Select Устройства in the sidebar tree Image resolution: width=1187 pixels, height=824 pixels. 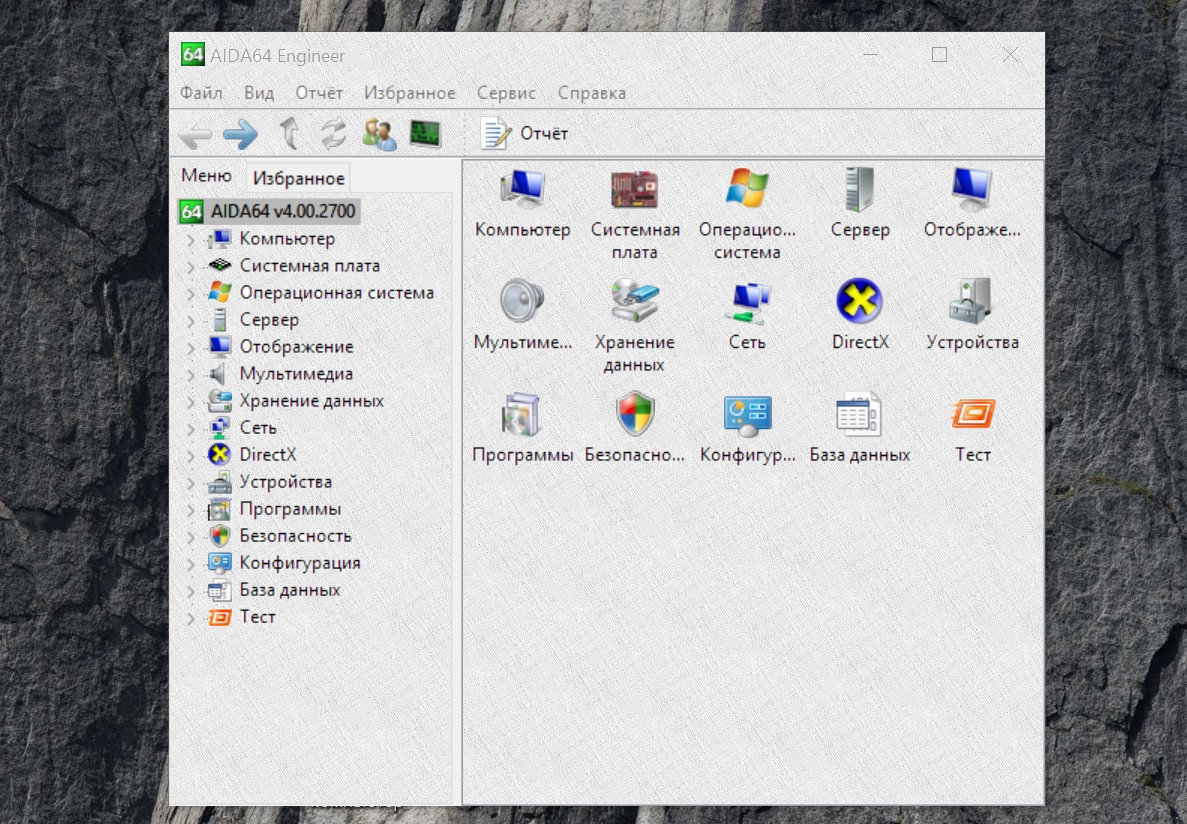[x=286, y=482]
